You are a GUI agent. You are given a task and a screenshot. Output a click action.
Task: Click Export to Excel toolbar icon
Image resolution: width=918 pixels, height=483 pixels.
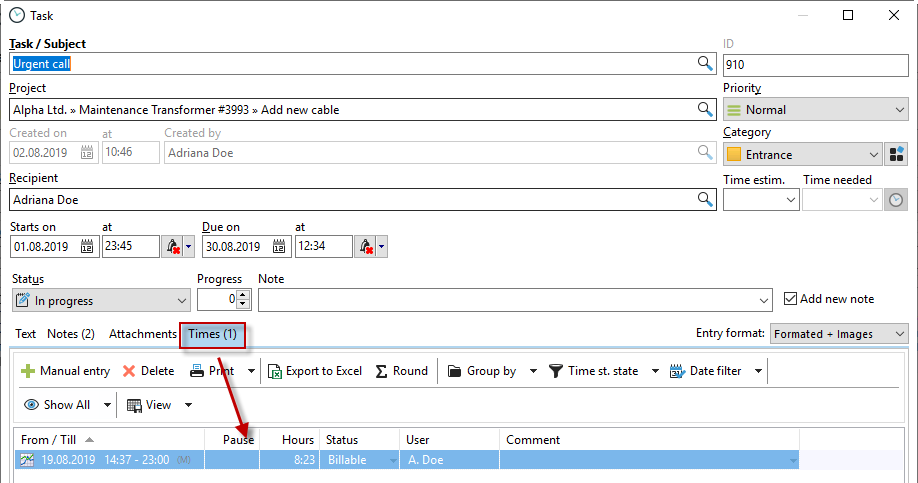tap(276, 371)
